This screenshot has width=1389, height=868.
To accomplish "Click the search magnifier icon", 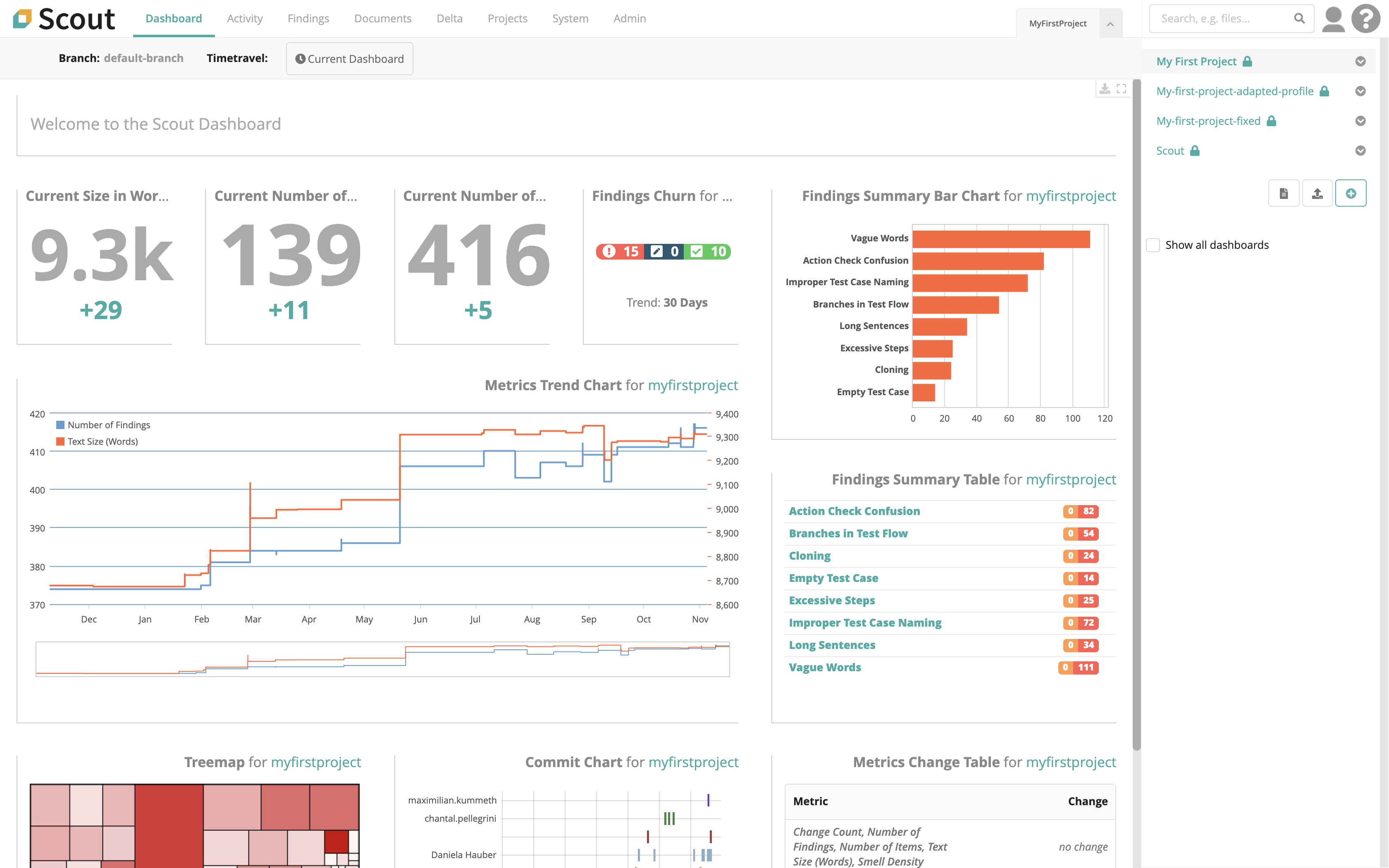I will click(x=1299, y=19).
